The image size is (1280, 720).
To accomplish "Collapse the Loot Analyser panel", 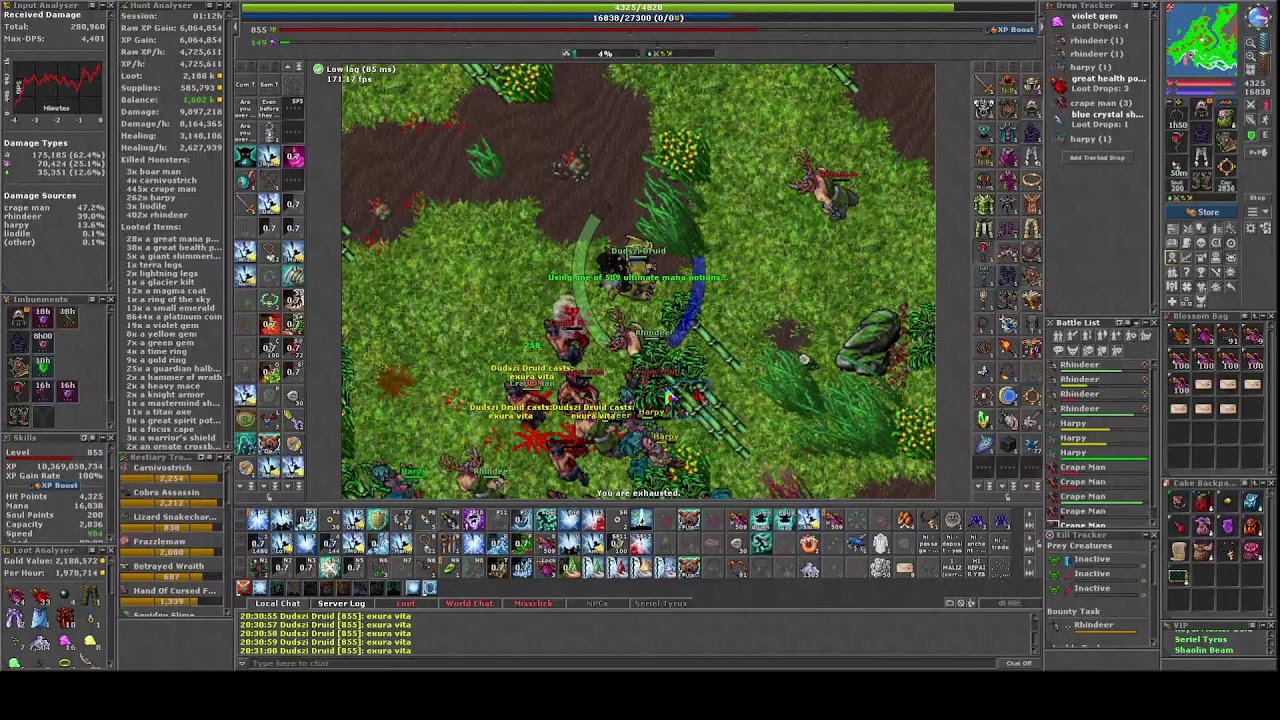I will 102,550.
